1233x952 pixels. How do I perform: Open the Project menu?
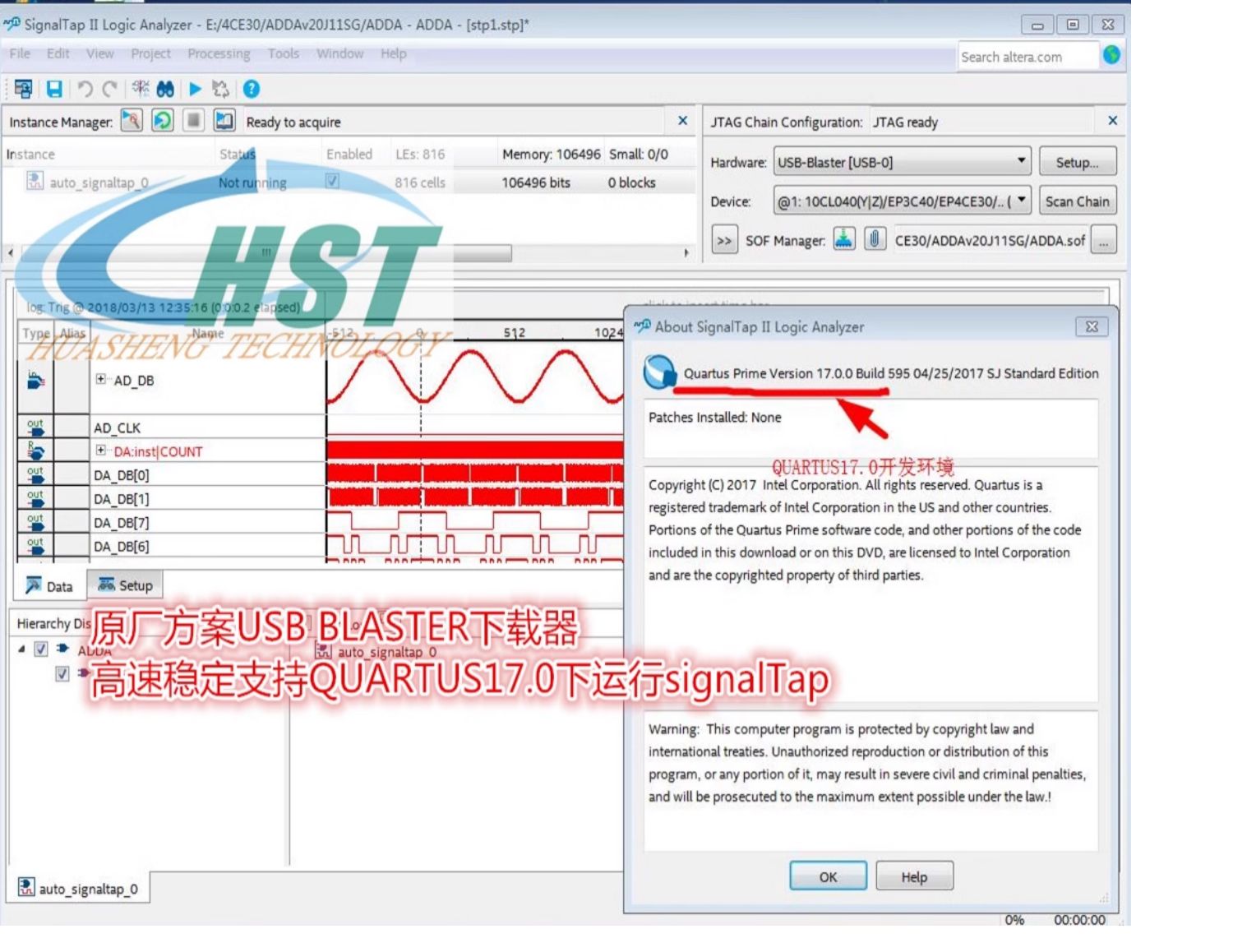[150, 53]
